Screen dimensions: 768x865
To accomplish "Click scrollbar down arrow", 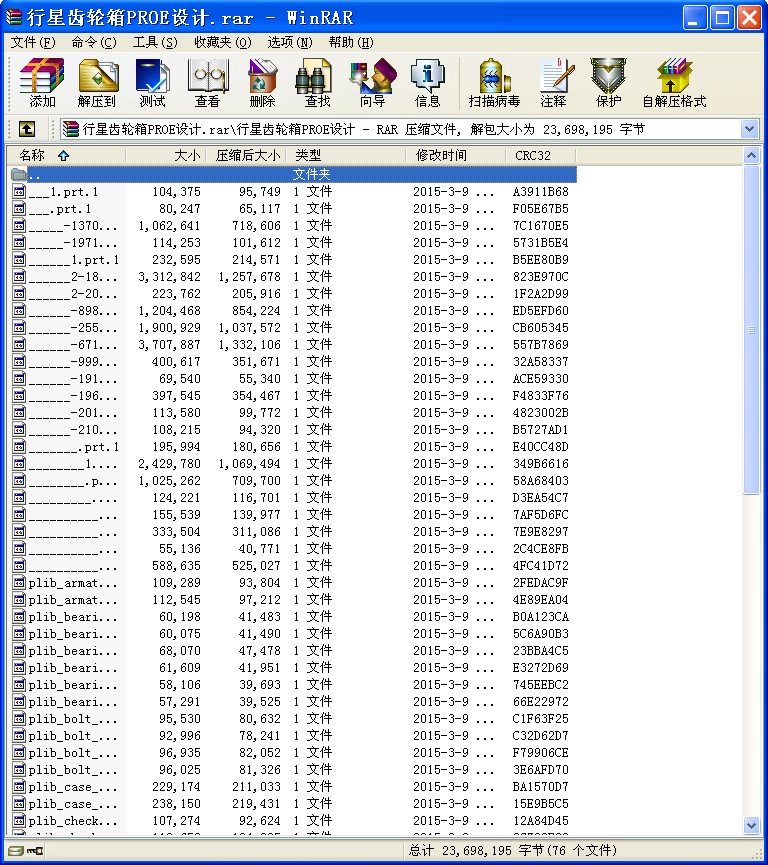I will click(x=751, y=825).
